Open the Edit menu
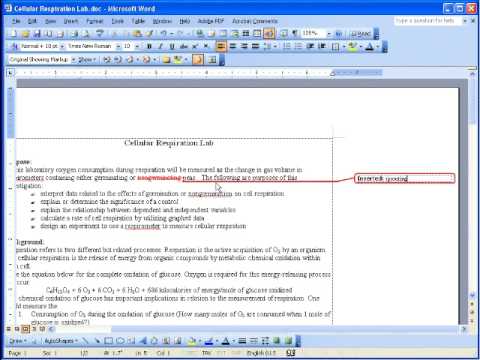The height and width of the screenshot is (360, 480). click(x=32, y=21)
